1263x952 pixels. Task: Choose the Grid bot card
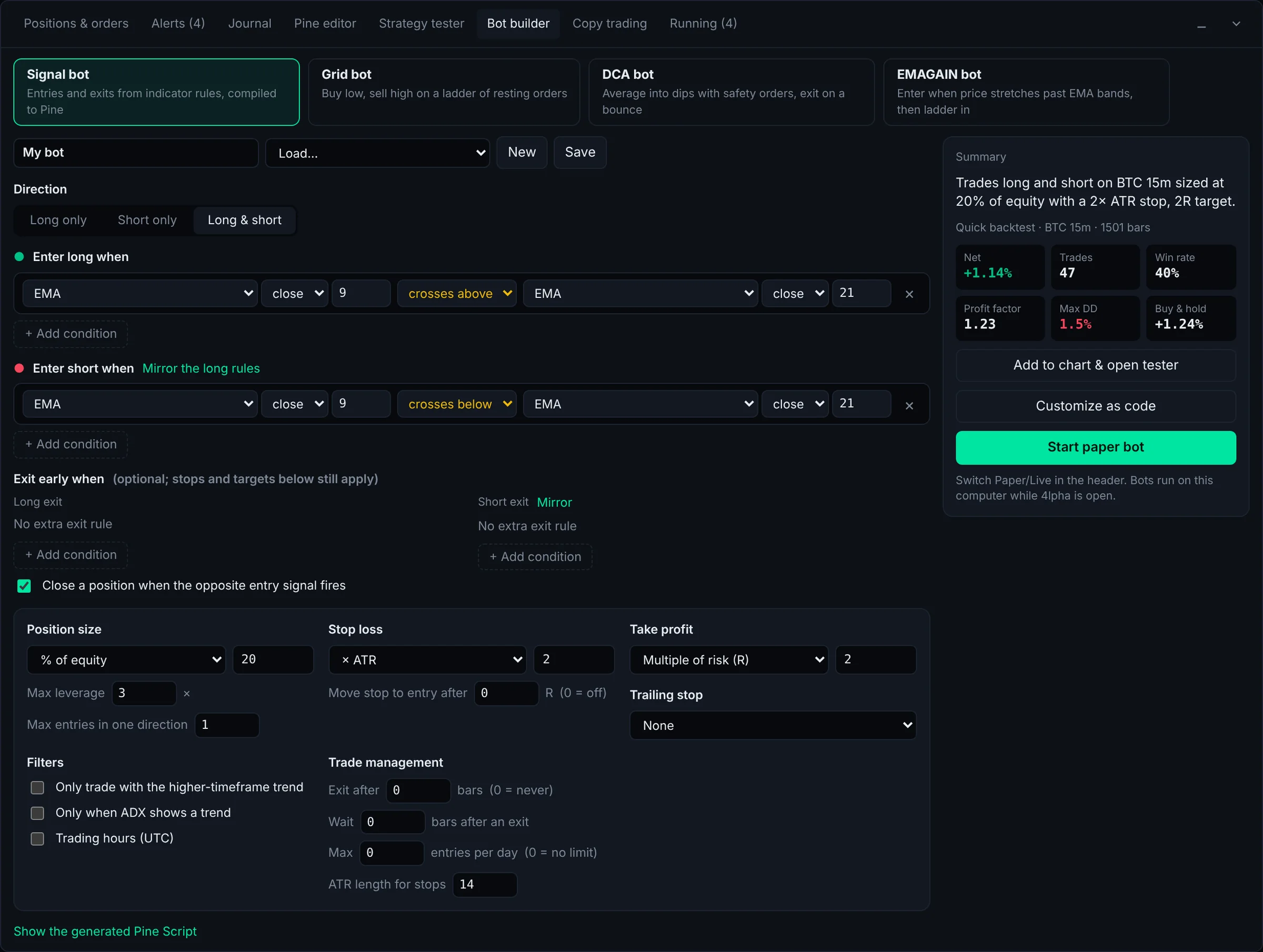pos(444,92)
